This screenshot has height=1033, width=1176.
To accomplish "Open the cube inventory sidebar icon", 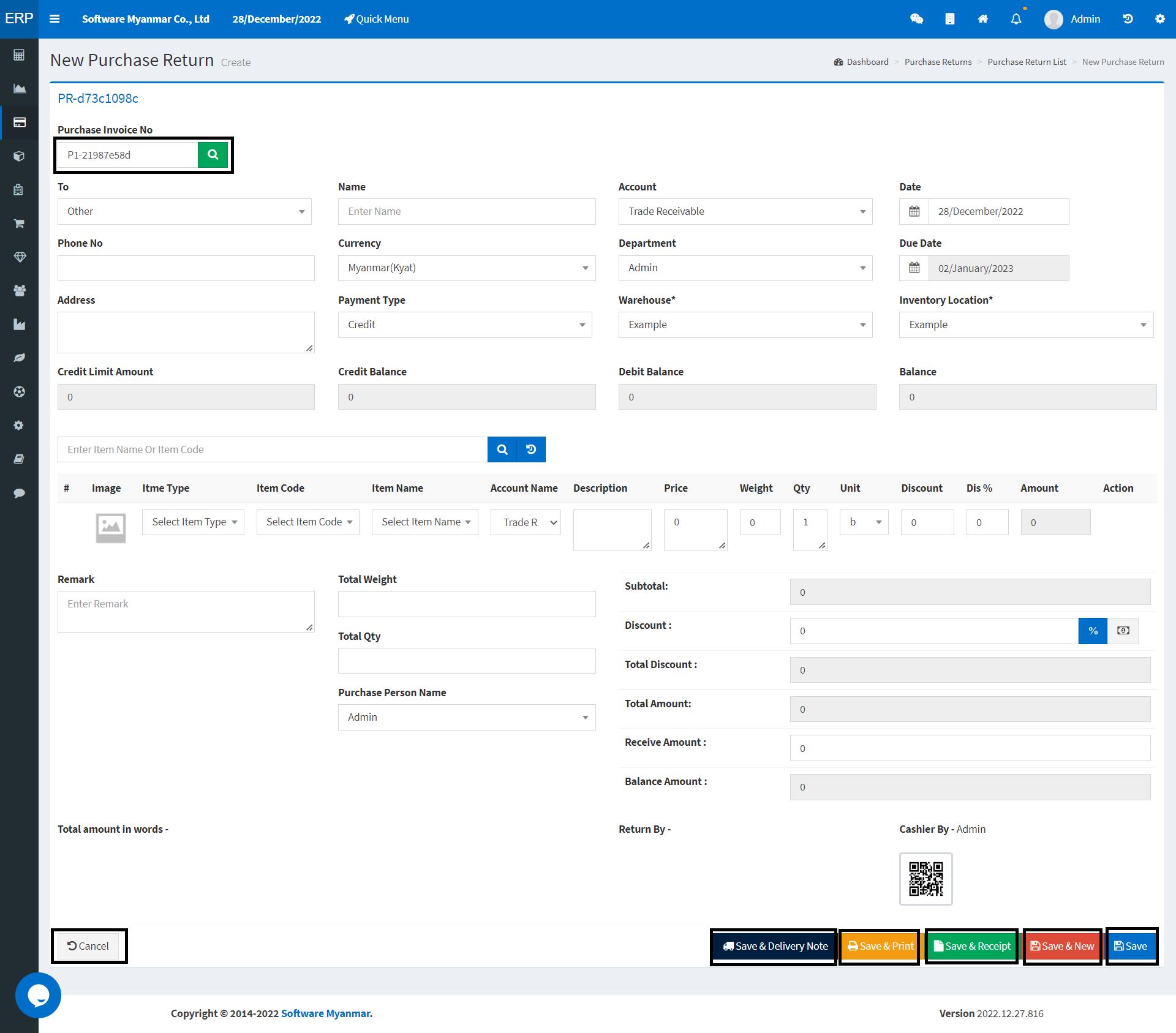I will pyautogui.click(x=19, y=156).
